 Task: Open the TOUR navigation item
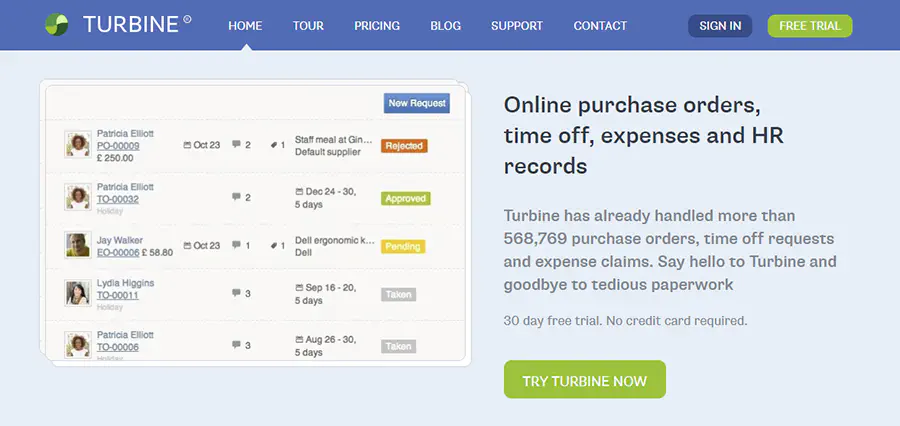pos(308,26)
